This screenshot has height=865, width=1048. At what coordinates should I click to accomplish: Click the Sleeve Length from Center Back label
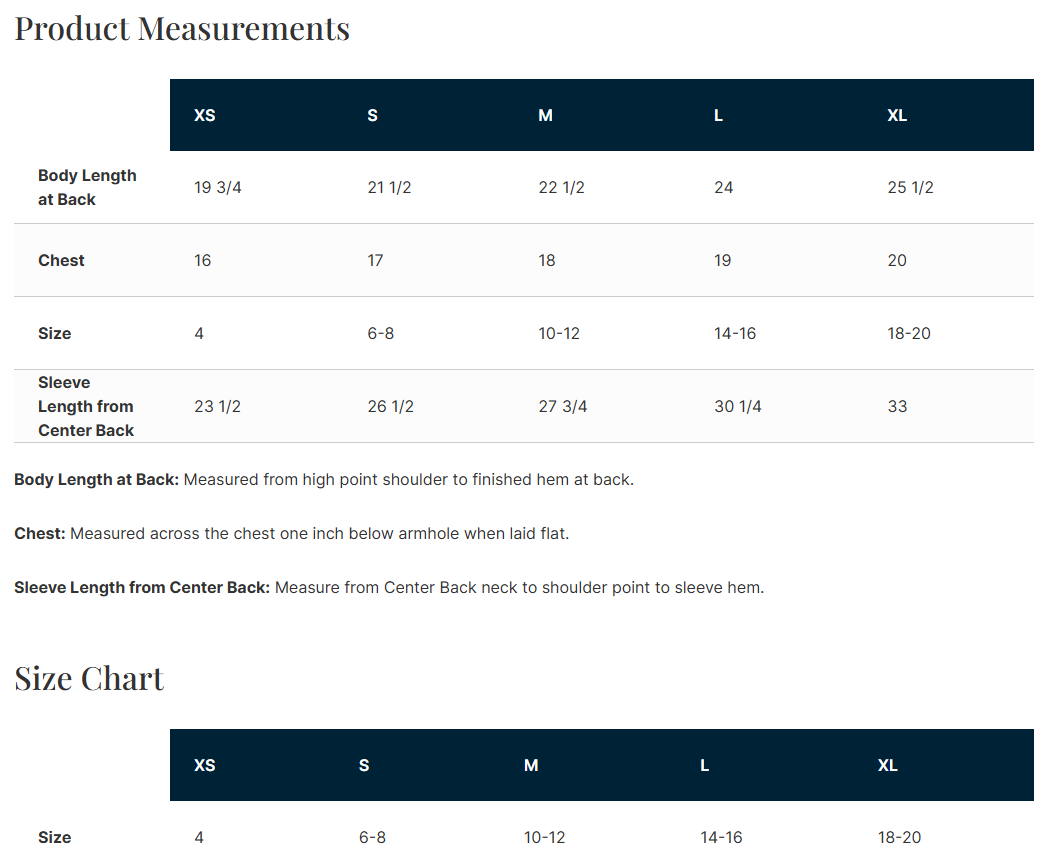(86, 406)
